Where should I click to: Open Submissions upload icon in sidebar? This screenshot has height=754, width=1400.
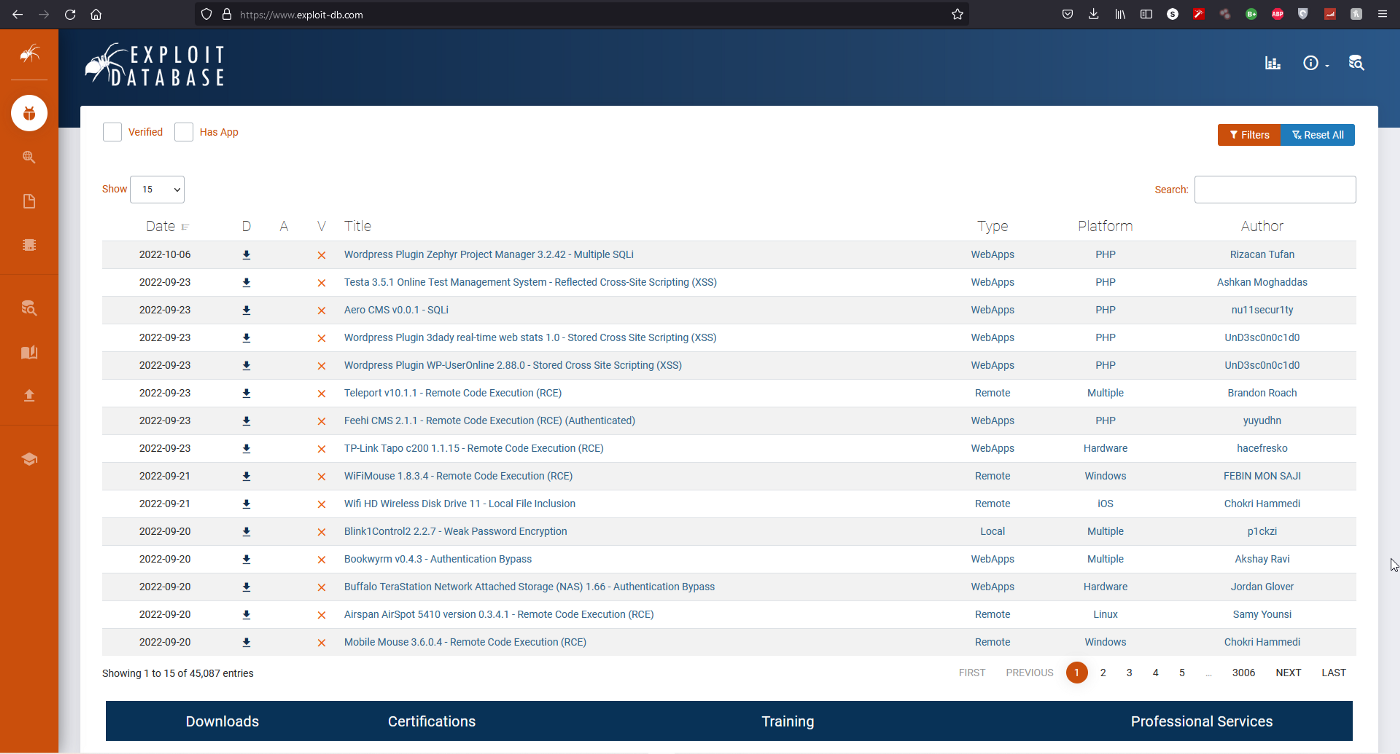click(x=29, y=396)
